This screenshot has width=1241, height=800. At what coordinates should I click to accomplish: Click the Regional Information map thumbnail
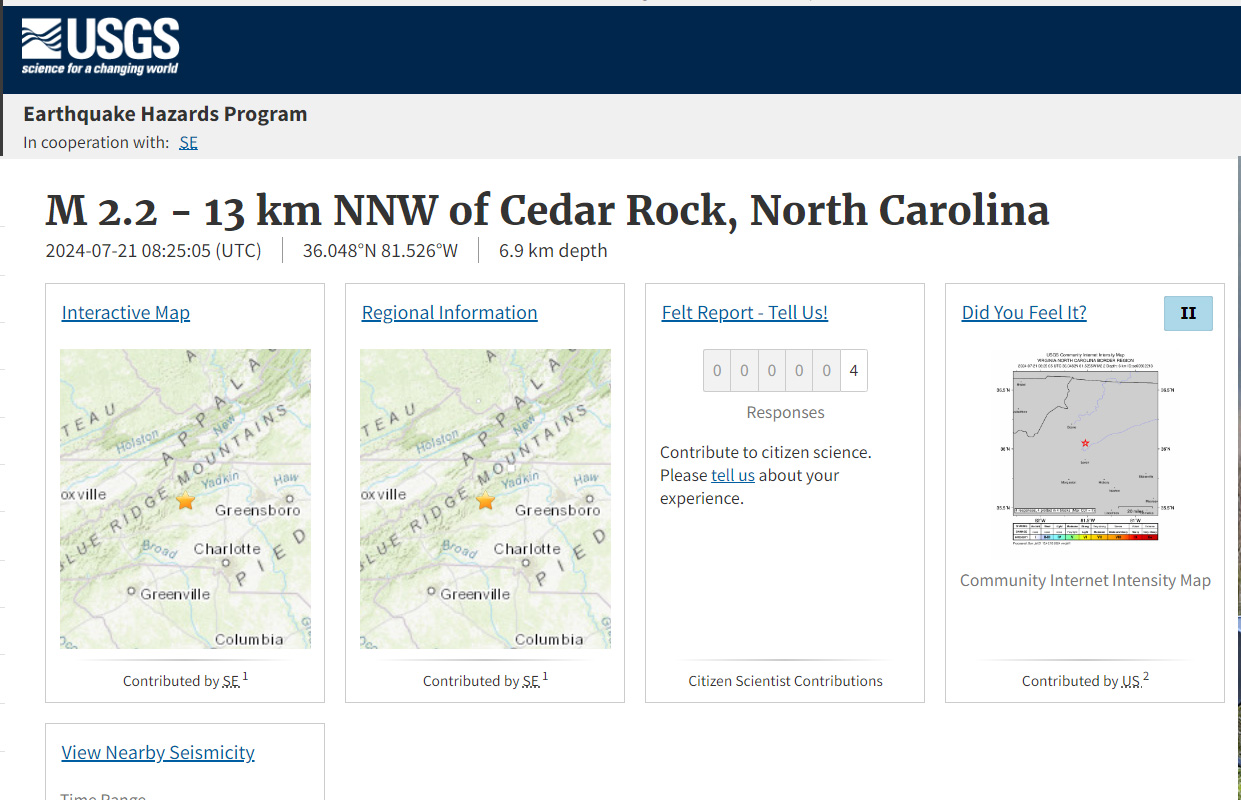(485, 498)
